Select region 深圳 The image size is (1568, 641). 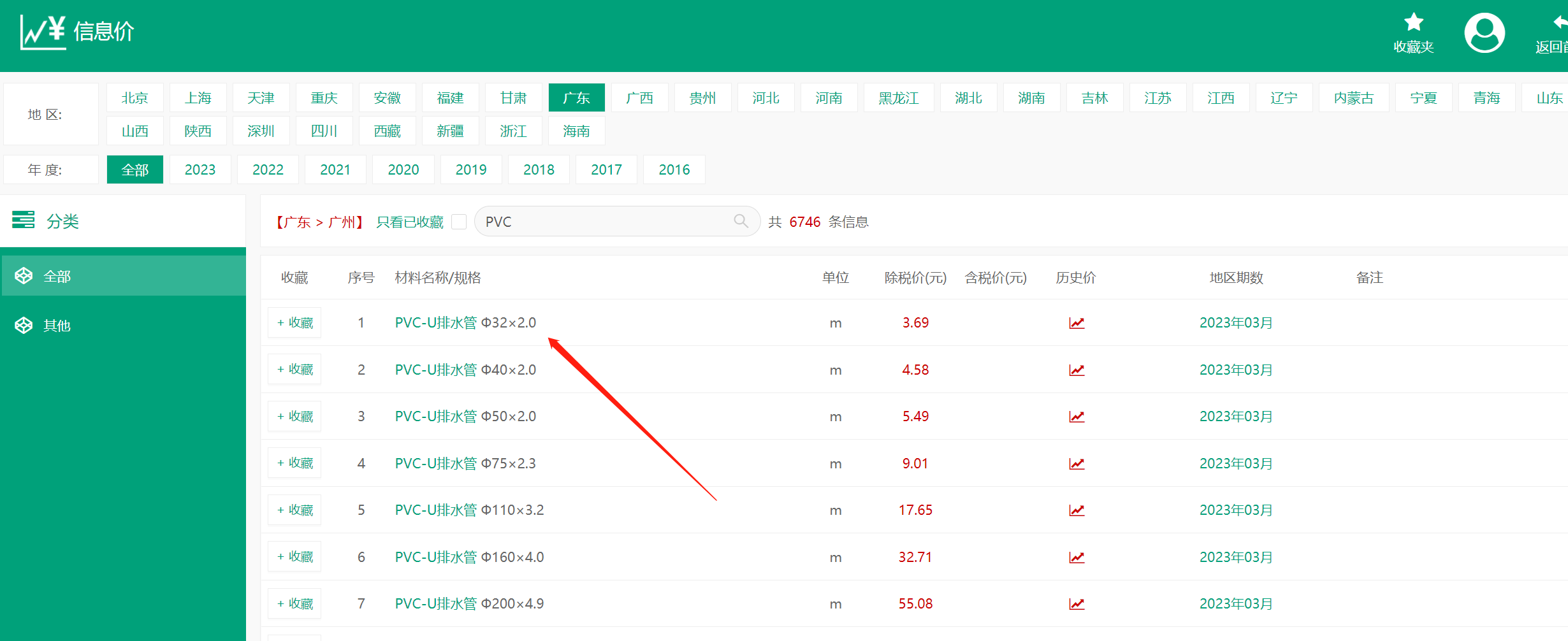tap(261, 131)
